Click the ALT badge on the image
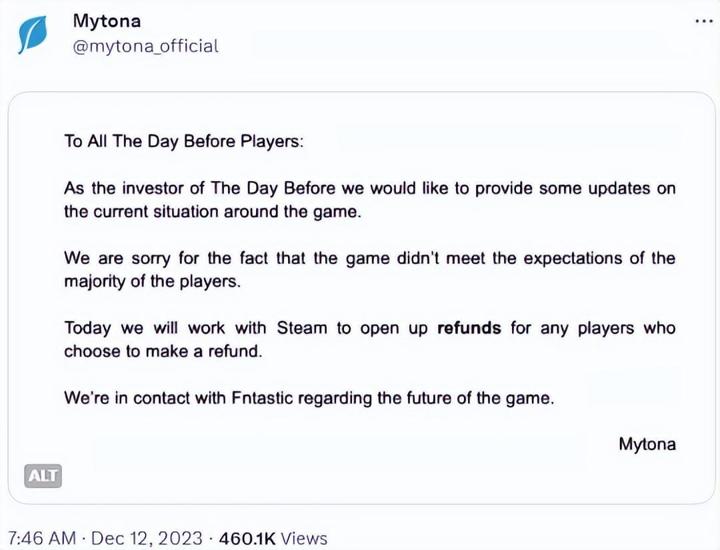 click(x=43, y=476)
